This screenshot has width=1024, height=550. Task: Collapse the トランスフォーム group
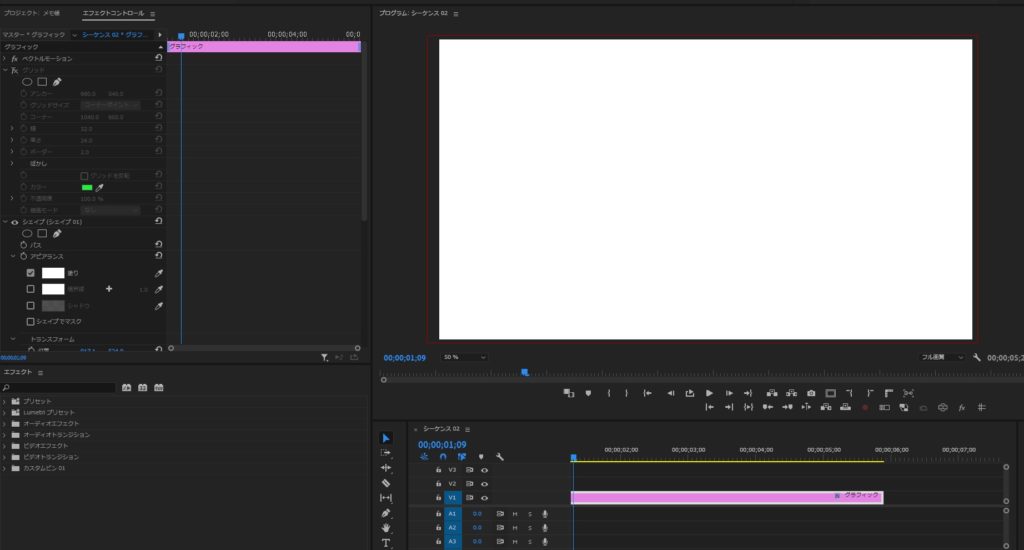point(12,339)
